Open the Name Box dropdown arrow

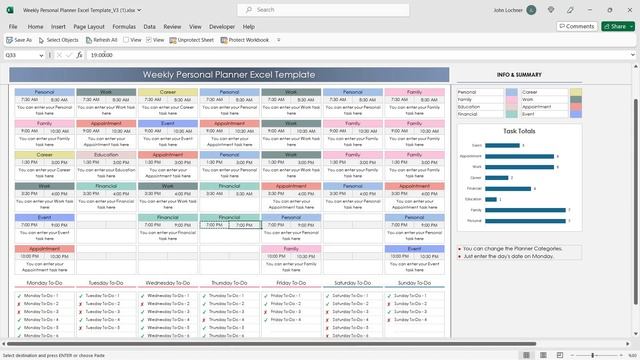point(41,55)
